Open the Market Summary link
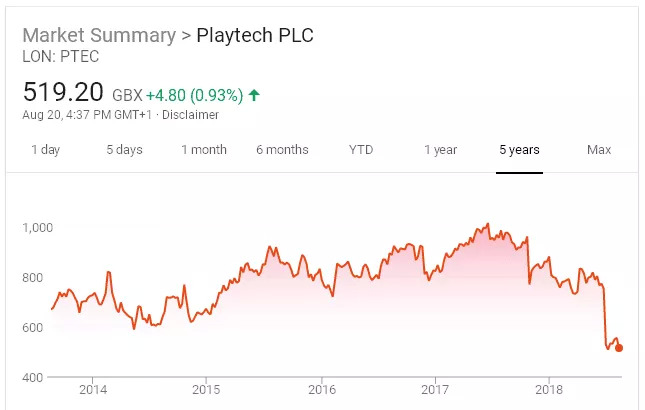The image size is (645, 410). pos(98,35)
